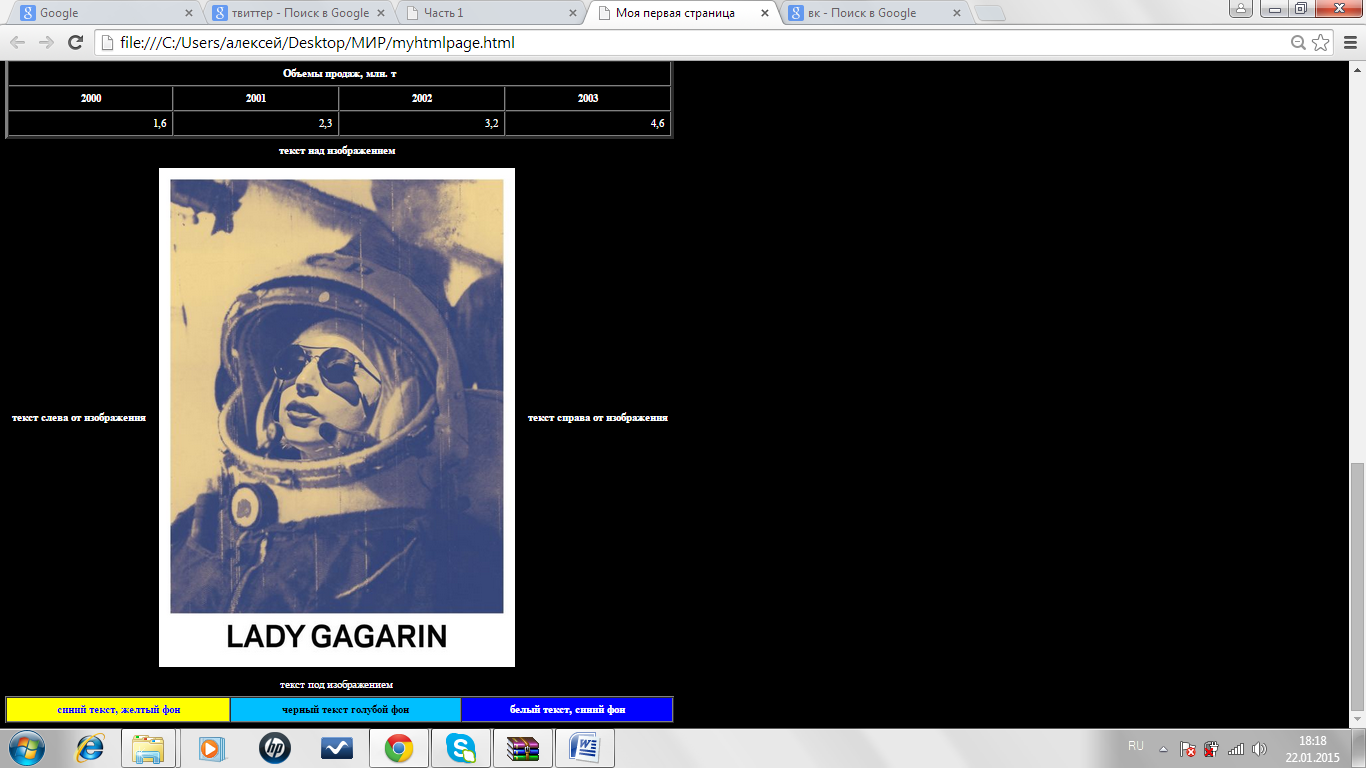Click the Lady Gagarin poster image

click(x=337, y=417)
